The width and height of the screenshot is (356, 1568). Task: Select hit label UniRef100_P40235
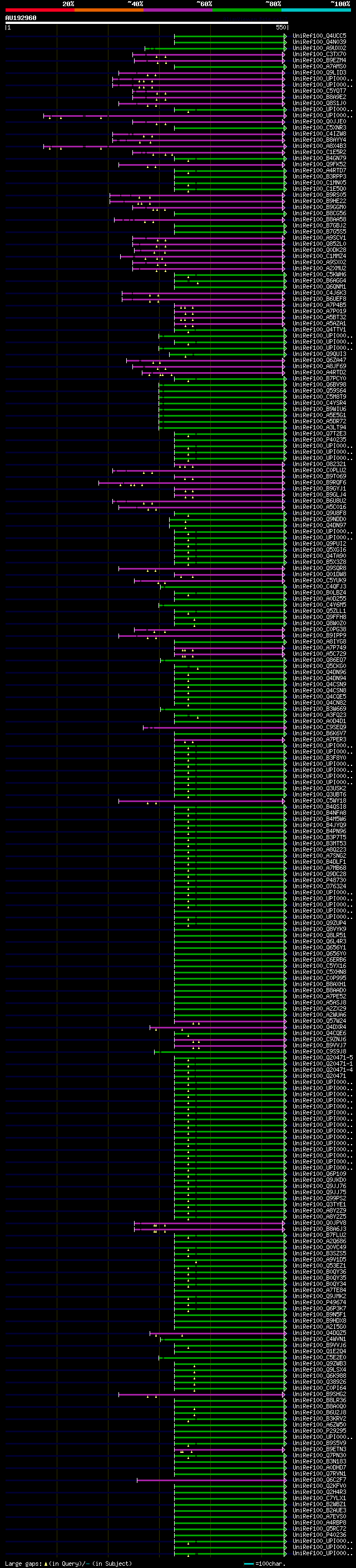(319, 439)
